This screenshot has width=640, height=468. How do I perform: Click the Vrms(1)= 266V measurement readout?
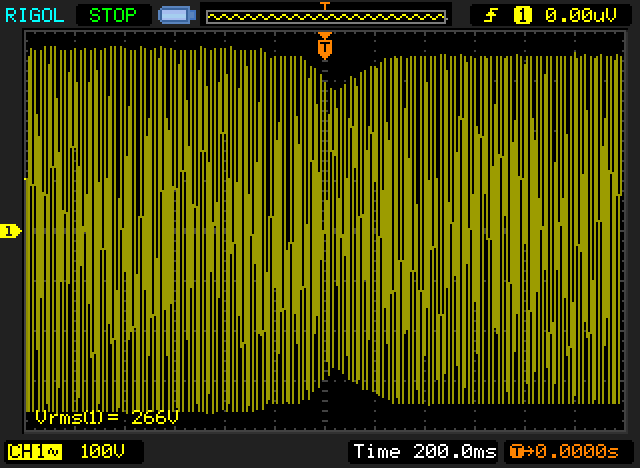pos(107,417)
